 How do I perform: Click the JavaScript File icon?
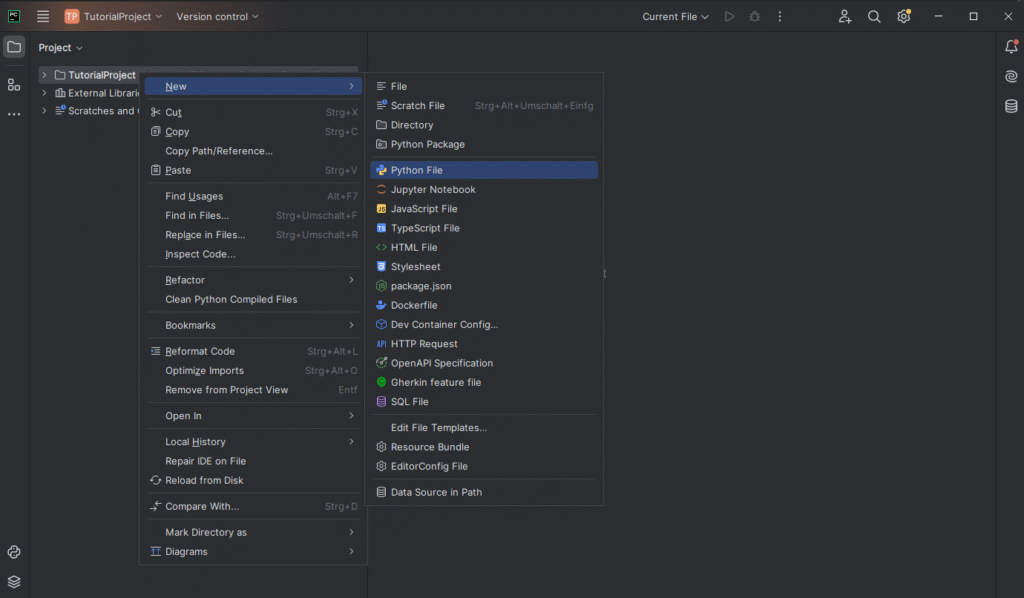coord(381,209)
